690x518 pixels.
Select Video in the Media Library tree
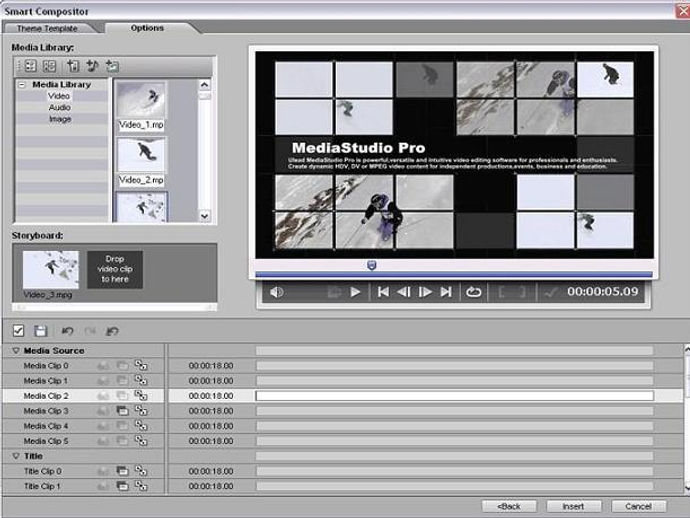(x=59, y=96)
